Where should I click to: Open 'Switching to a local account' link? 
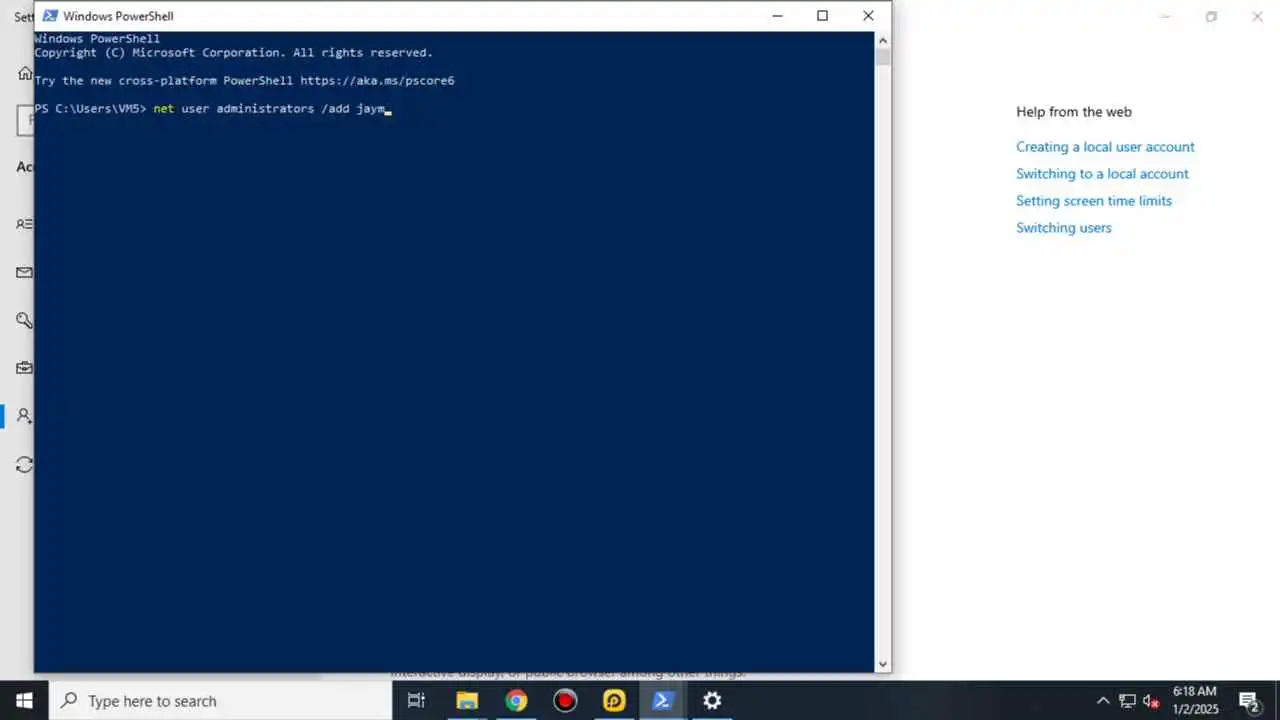click(x=1102, y=174)
